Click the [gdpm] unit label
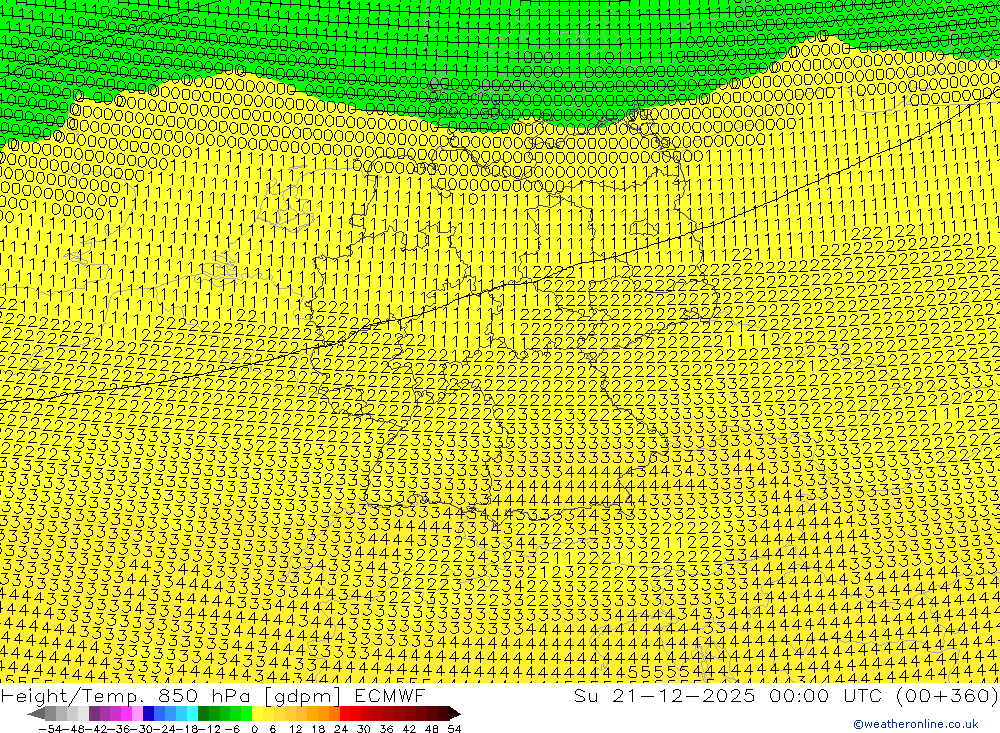 point(302,696)
